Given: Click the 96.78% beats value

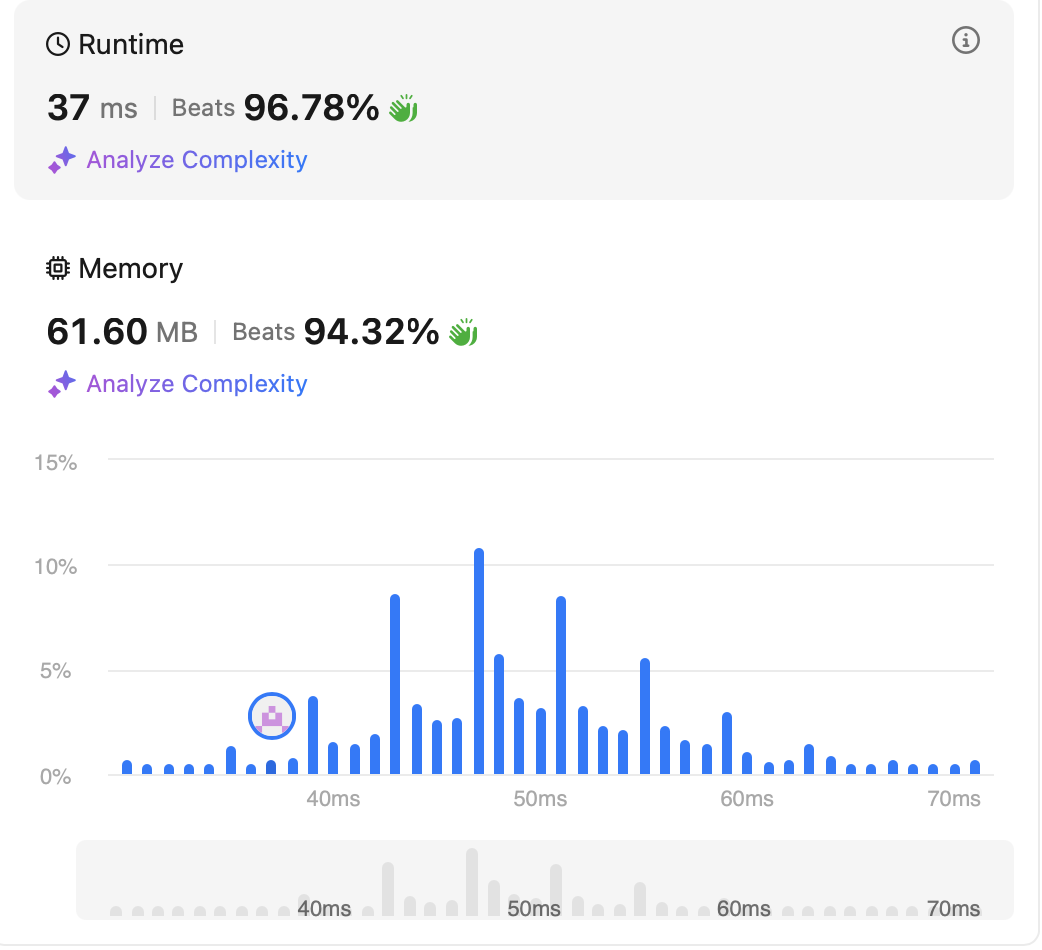Looking at the screenshot, I should [x=311, y=108].
